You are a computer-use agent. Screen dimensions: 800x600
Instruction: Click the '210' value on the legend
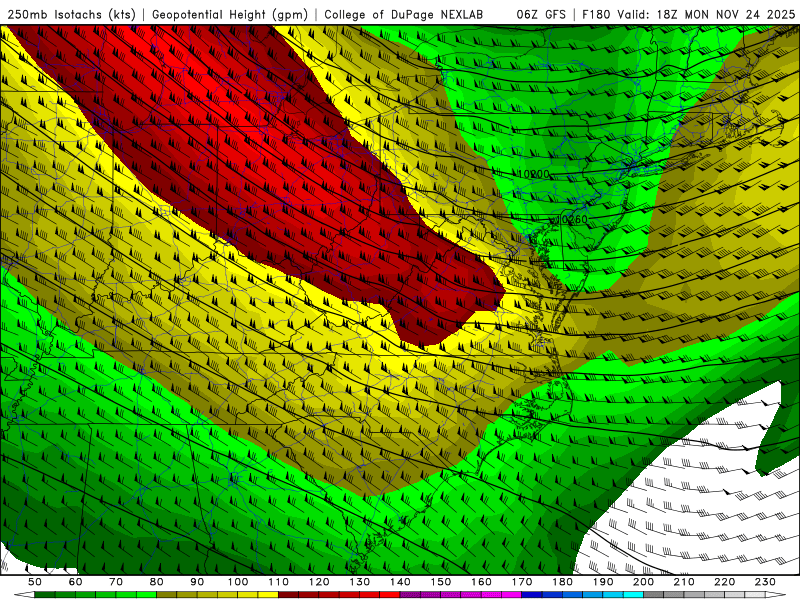(684, 582)
